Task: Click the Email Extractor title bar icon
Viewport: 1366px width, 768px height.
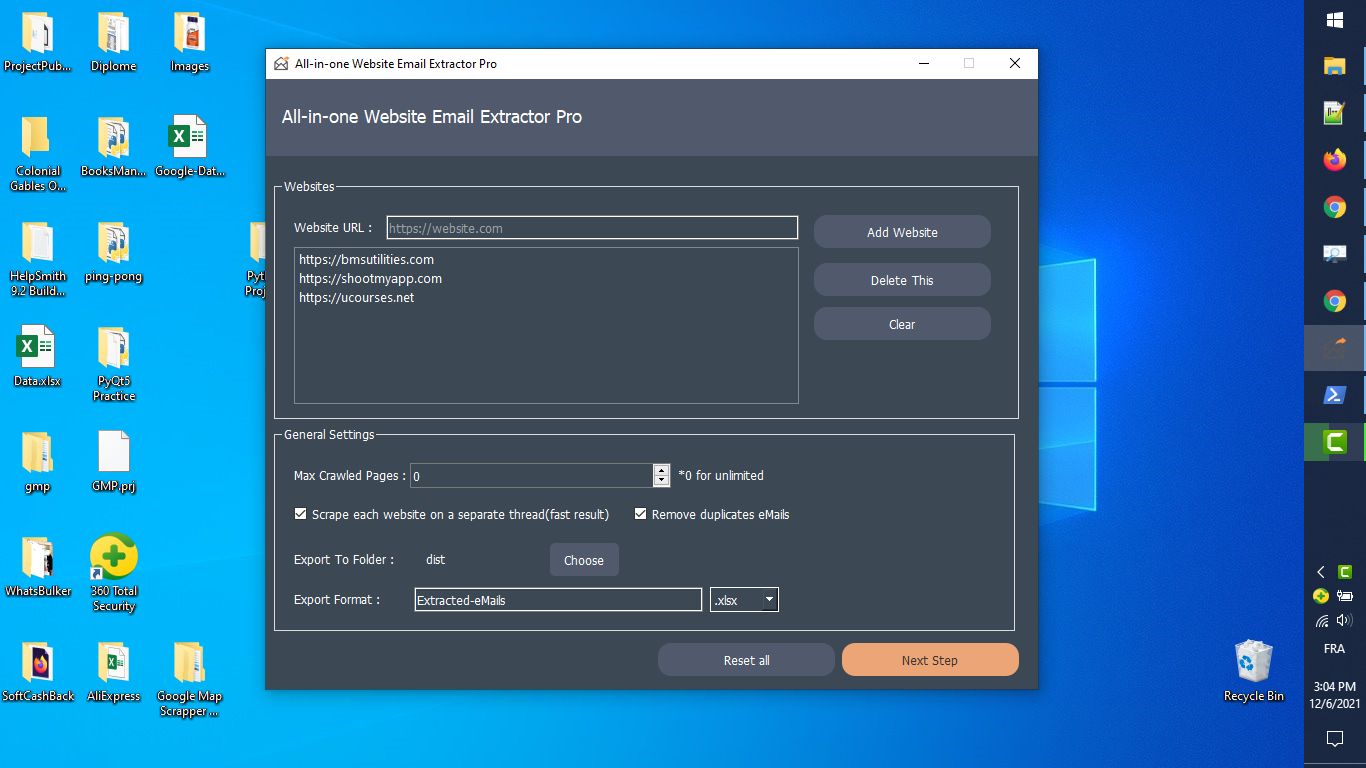Action: [280, 63]
